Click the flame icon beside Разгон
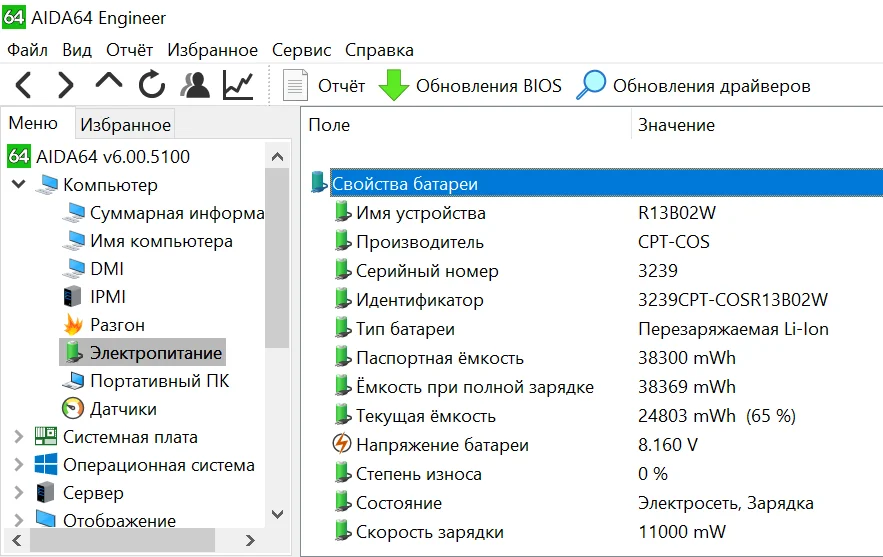 pos(73,324)
